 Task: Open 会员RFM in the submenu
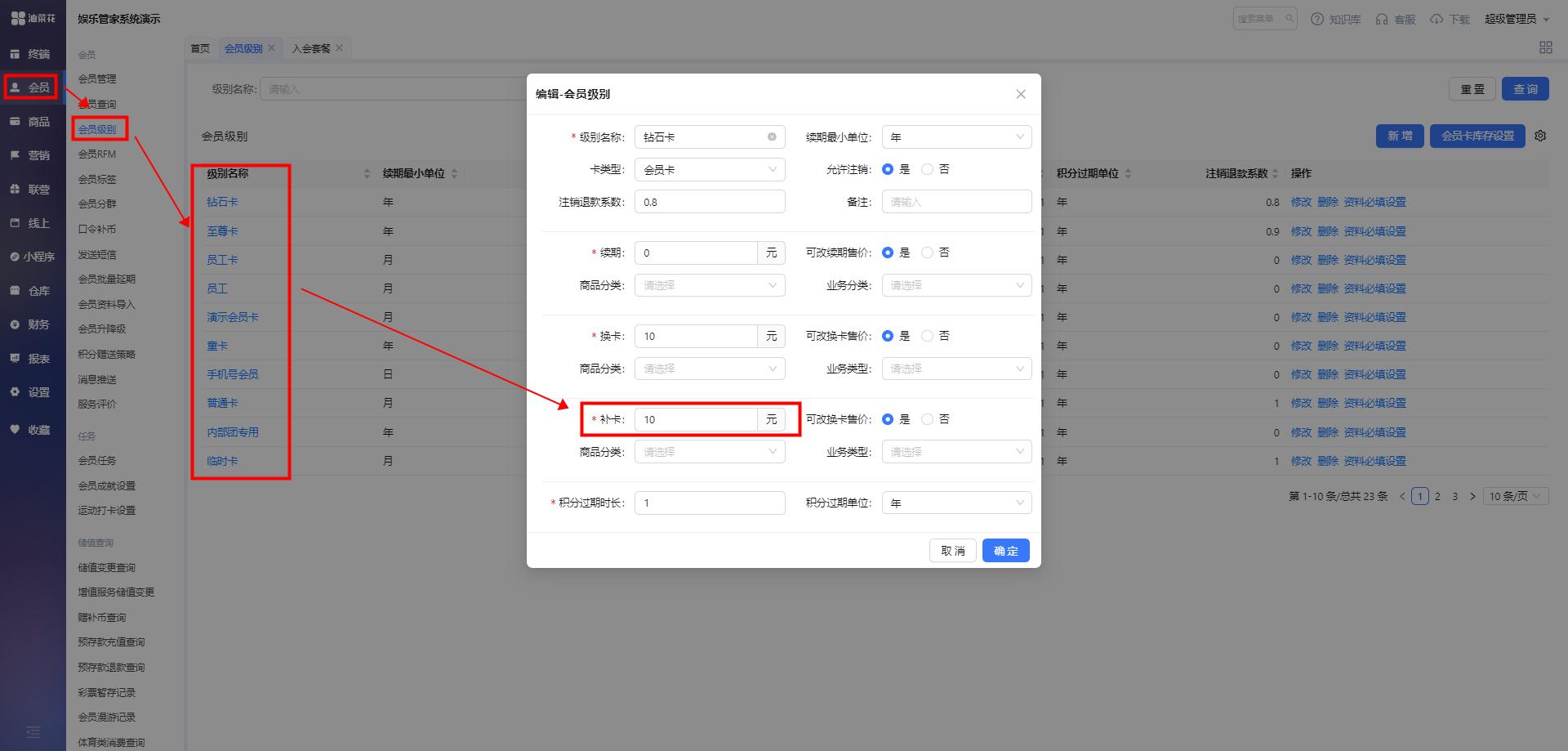(97, 154)
